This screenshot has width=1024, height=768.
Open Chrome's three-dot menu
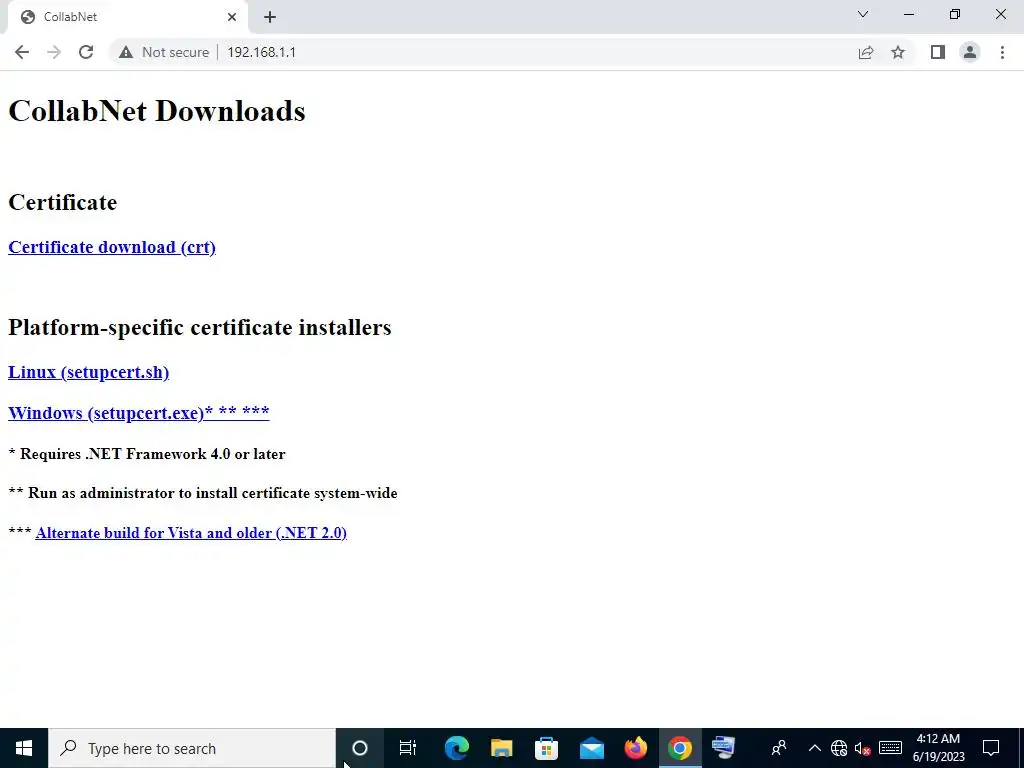point(1002,52)
